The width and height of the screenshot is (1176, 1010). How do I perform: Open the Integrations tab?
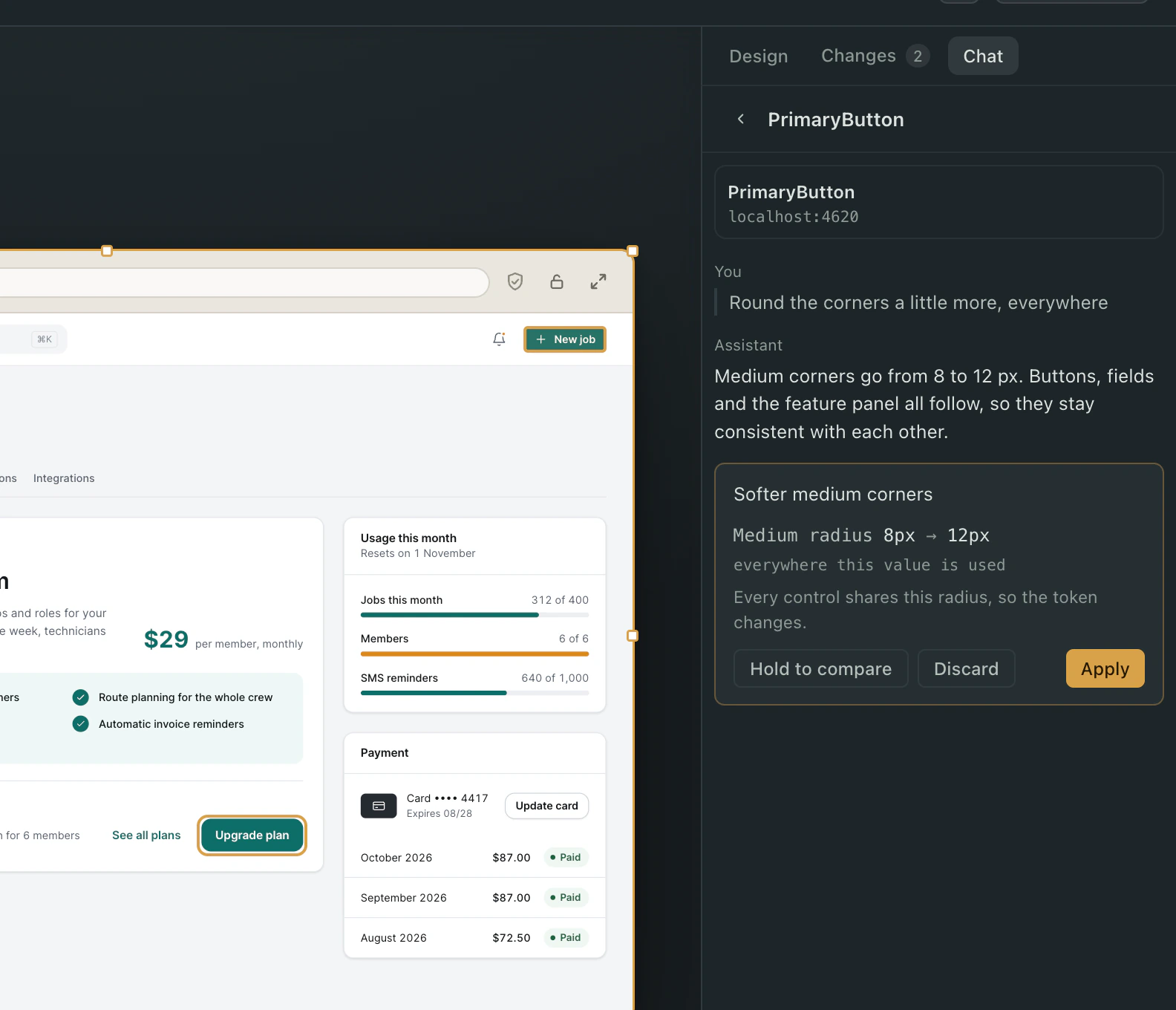[x=64, y=478]
